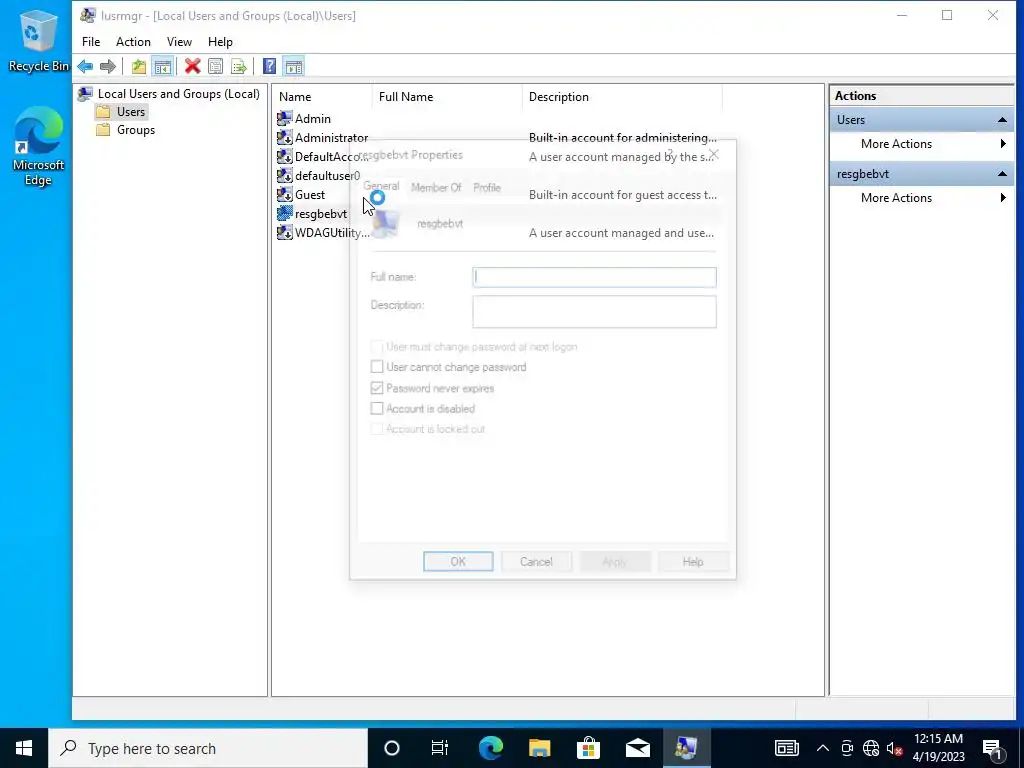Click the 'Account is locked out' checkbox
The image size is (1024, 768).
click(x=377, y=429)
